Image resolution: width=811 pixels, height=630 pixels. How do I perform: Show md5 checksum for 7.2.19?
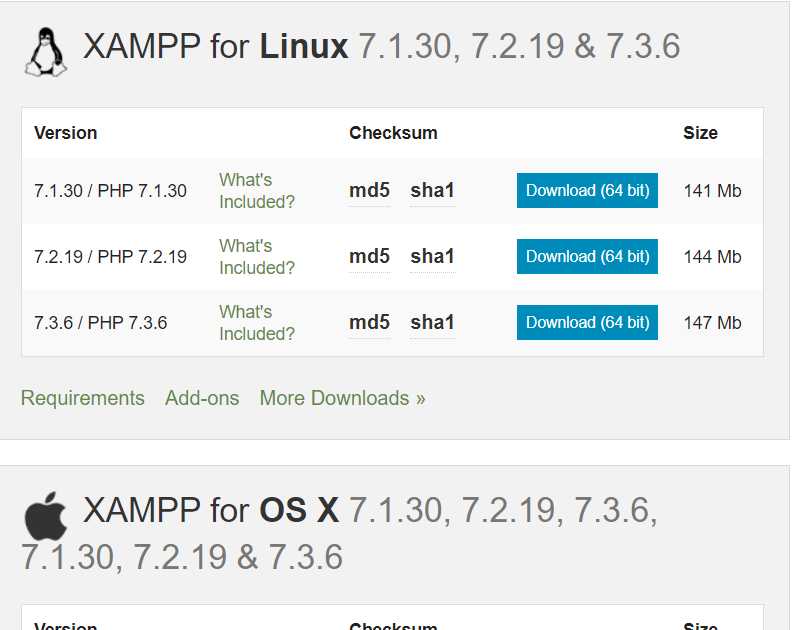pyautogui.click(x=369, y=257)
